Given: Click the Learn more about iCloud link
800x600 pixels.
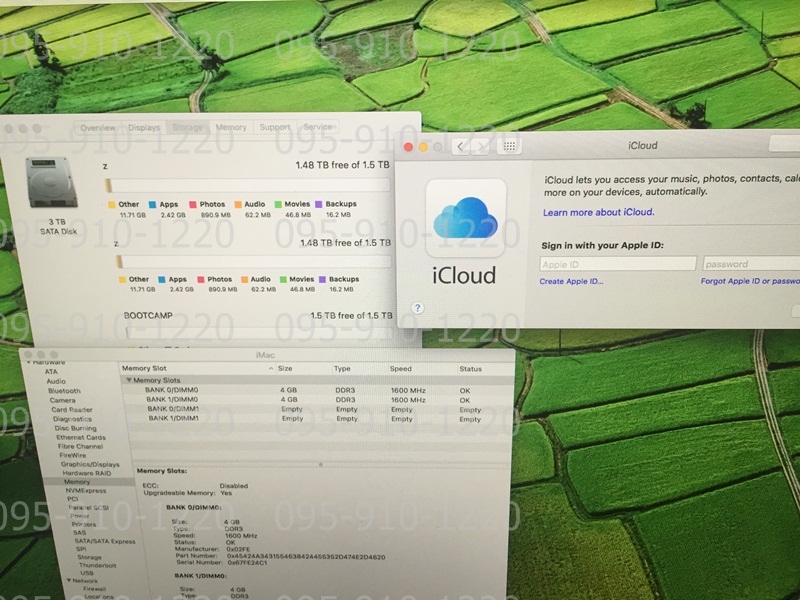Looking at the screenshot, I should pos(598,212).
